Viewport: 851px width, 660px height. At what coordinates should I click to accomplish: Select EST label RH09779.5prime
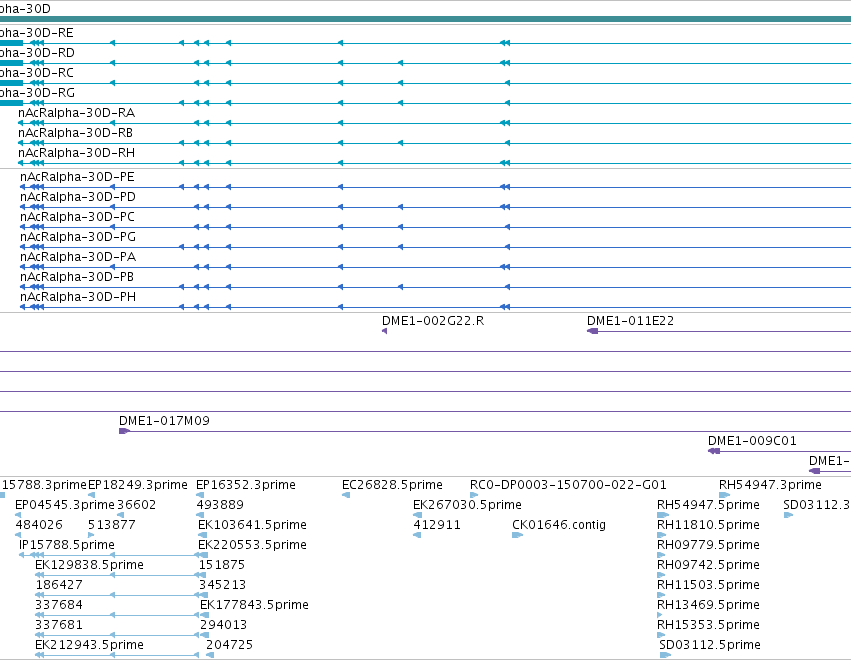pos(708,545)
